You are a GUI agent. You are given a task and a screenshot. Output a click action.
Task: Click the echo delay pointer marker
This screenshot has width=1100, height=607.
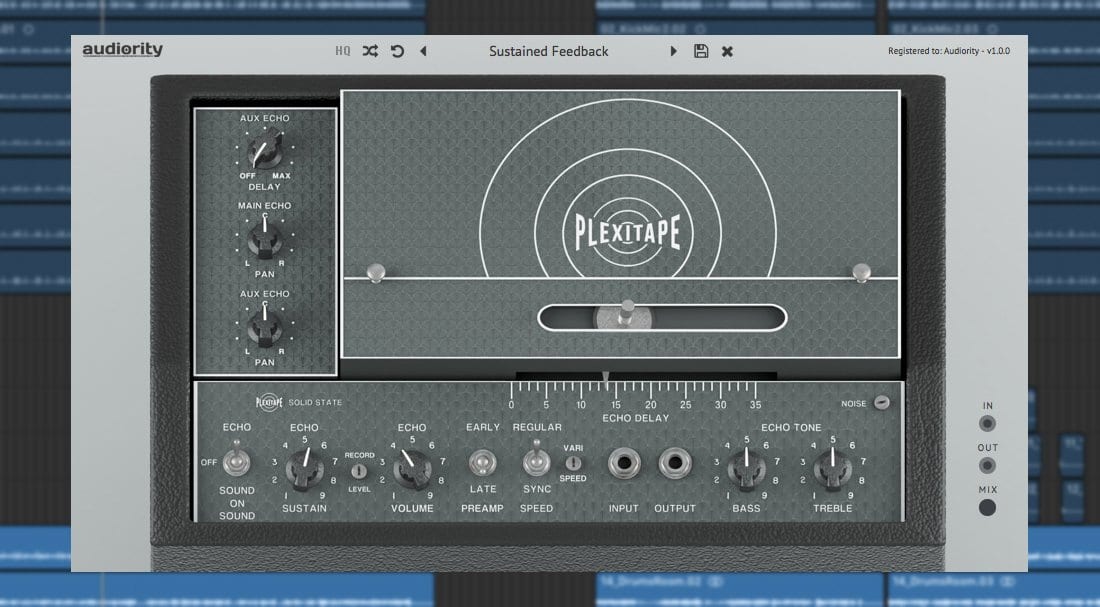(x=606, y=379)
